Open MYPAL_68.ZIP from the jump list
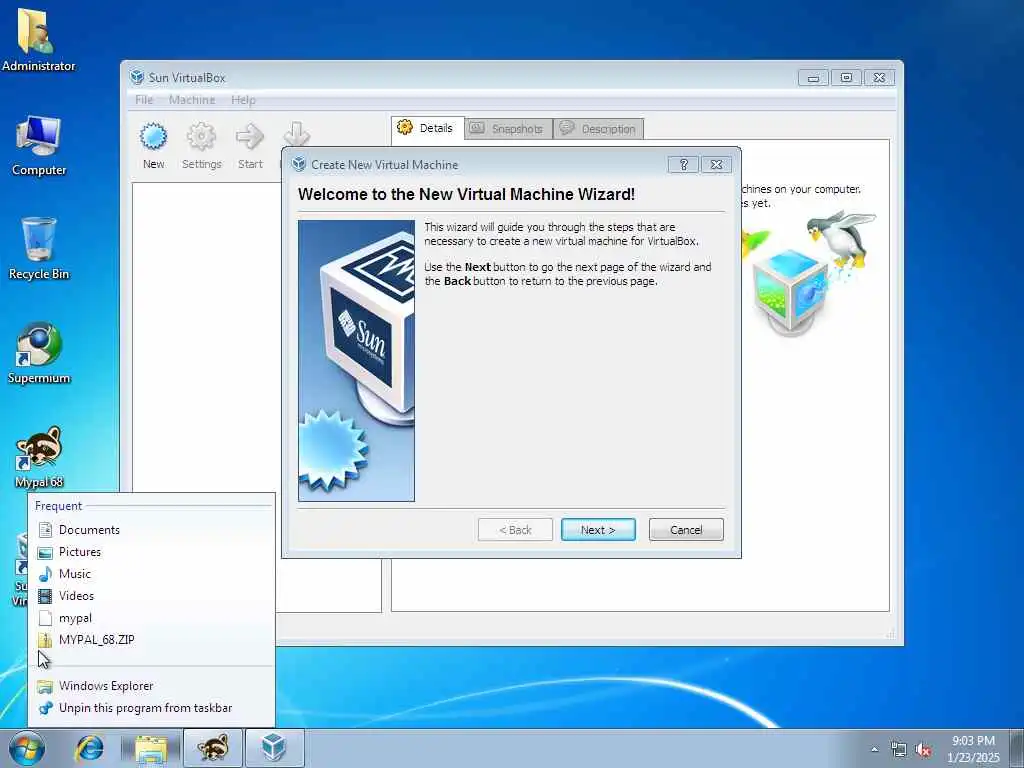The width and height of the screenshot is (1024, 768). (x=151, y=640)
